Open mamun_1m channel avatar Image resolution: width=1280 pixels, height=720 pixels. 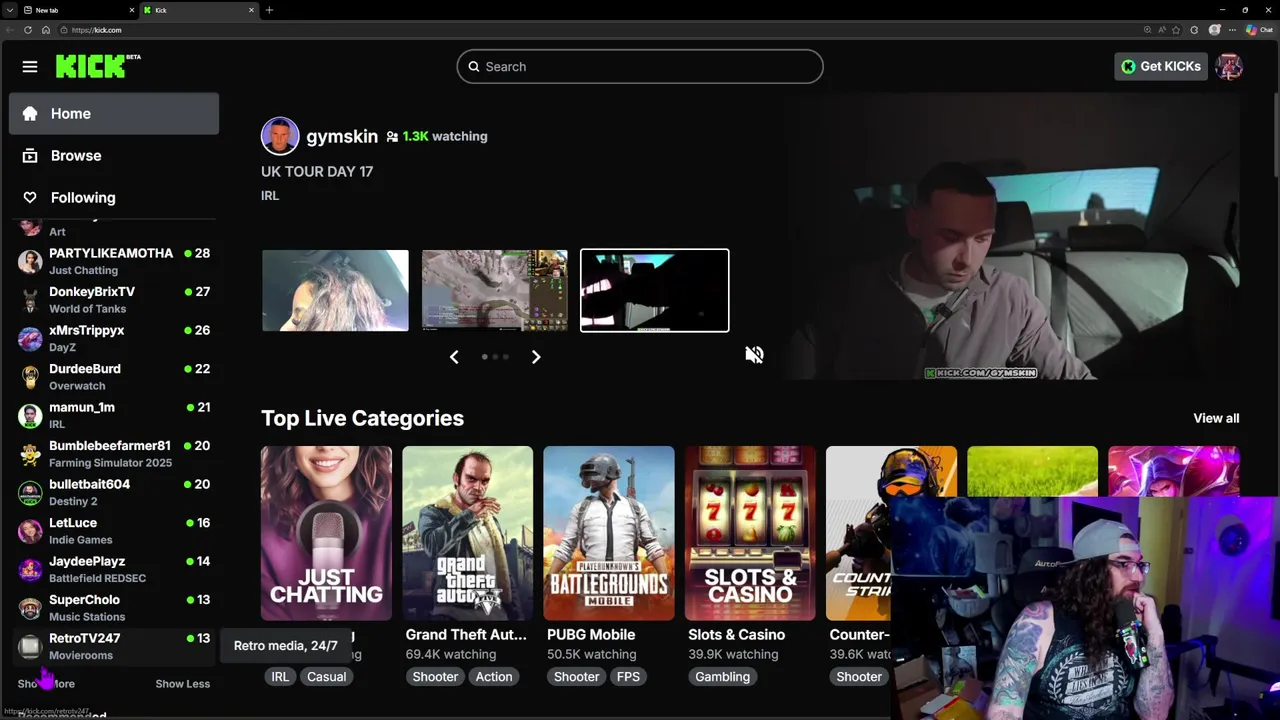click(30, 416)
